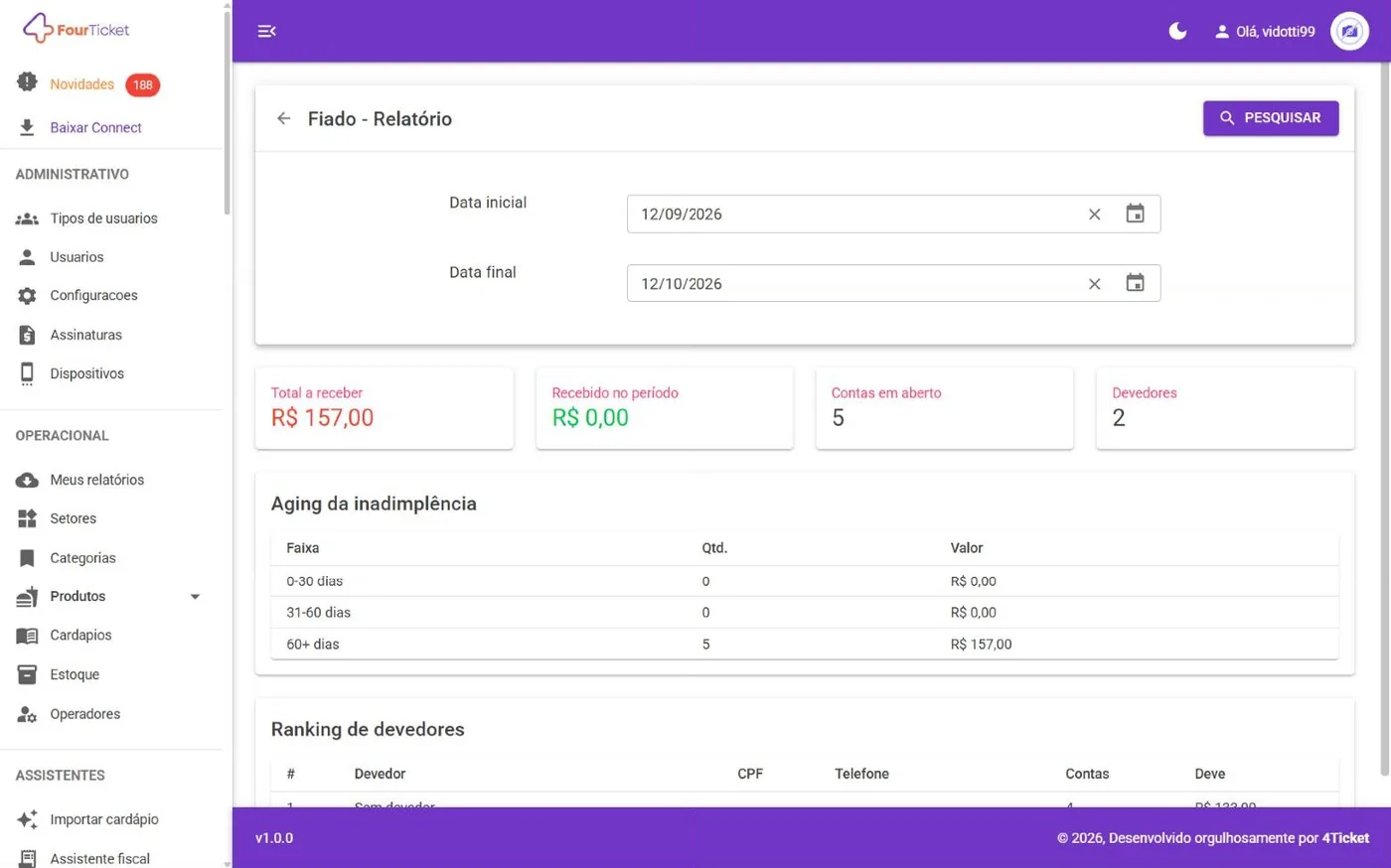The height and width of the screenshot is (868, 1391).
Task: Collapse the sidebar with the menu icon
Action: pos(266,32)
